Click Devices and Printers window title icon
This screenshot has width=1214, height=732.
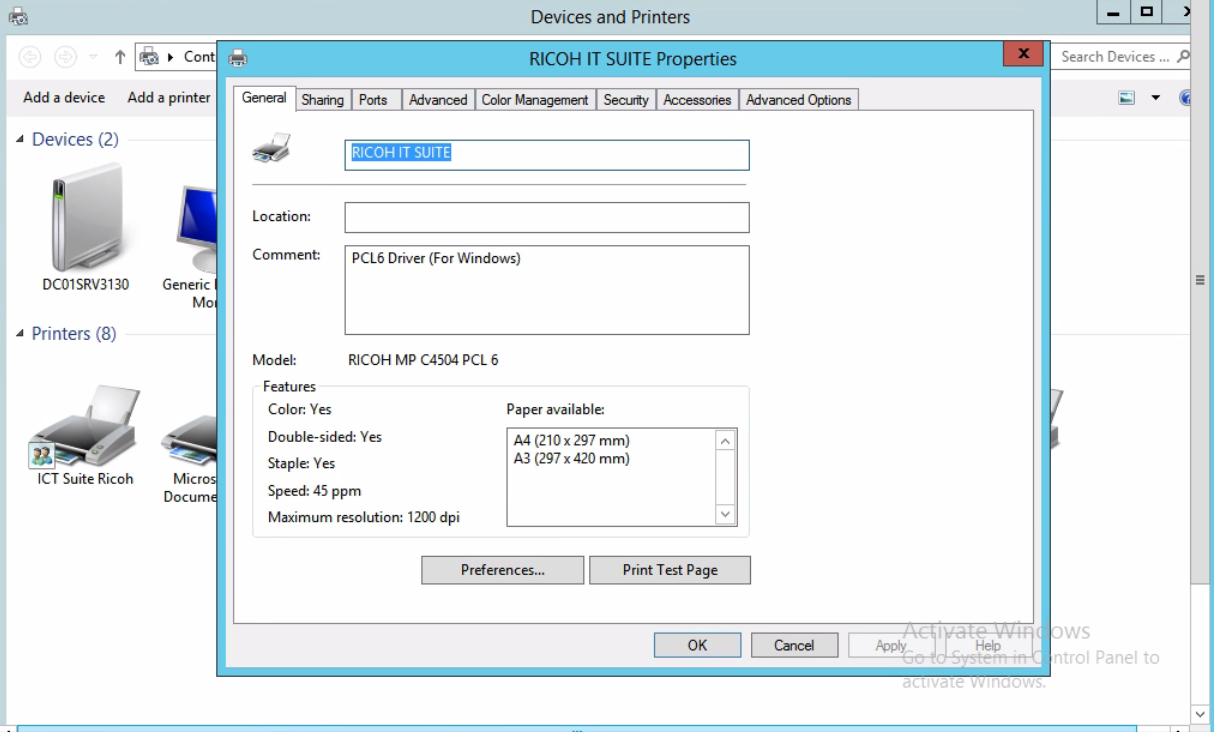coord(18,16)
